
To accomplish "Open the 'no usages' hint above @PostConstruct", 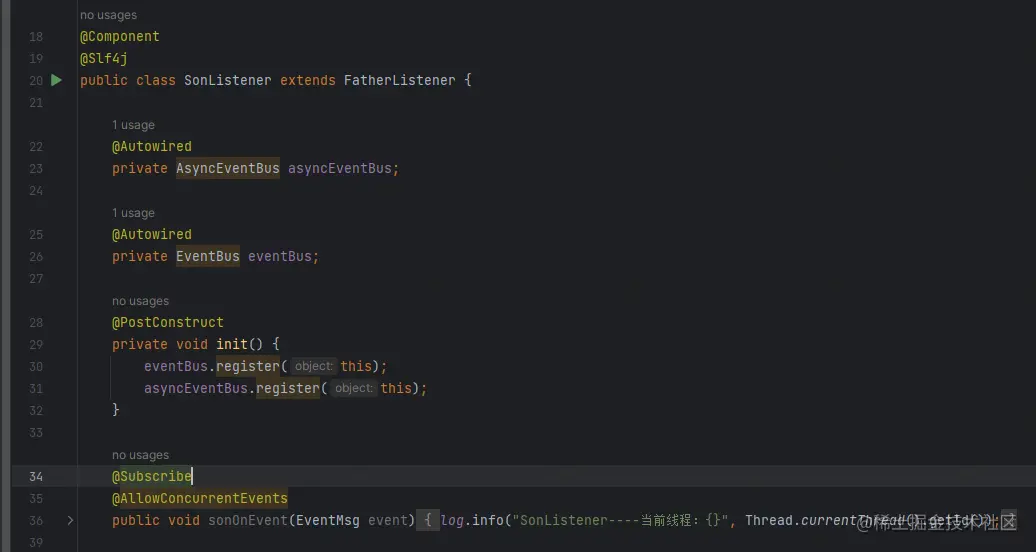I will pos(140,301).
